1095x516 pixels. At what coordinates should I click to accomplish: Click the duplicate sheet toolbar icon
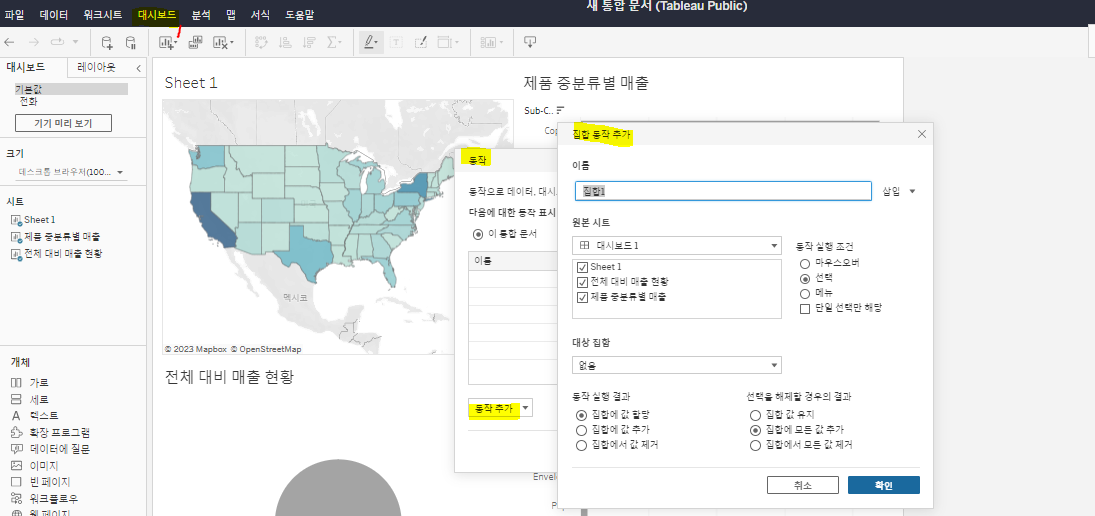pos(196,42)
